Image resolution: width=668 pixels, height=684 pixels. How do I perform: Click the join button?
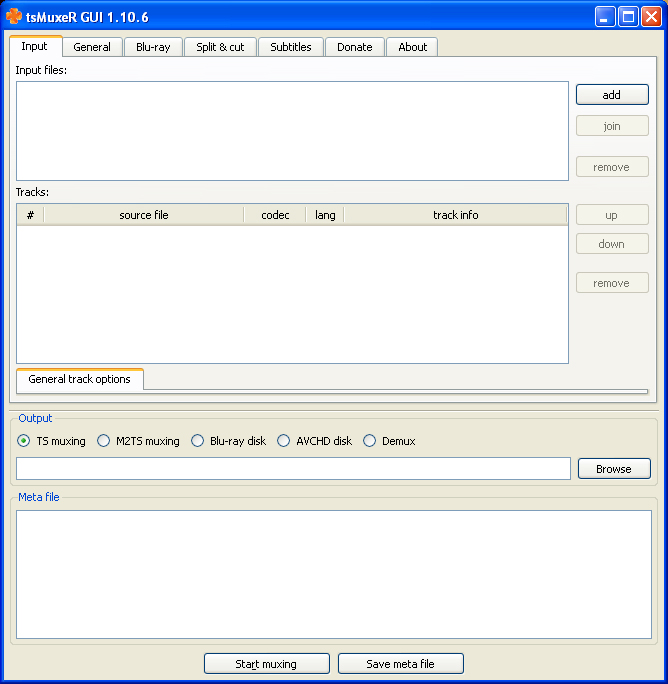tap(612, 126)
